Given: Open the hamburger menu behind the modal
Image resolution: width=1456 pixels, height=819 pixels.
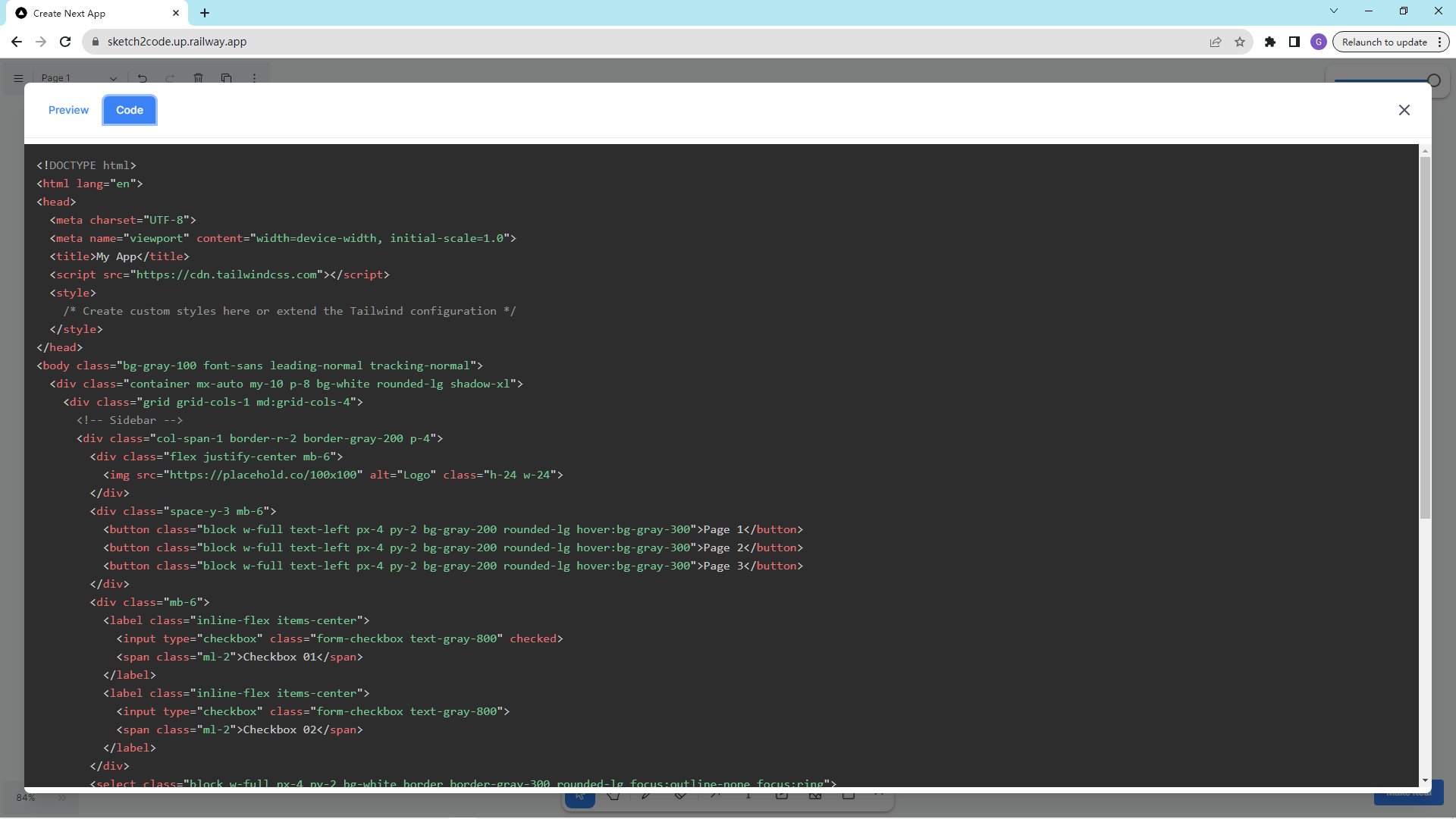Looking at the screenshot, I should pos(18,78).
